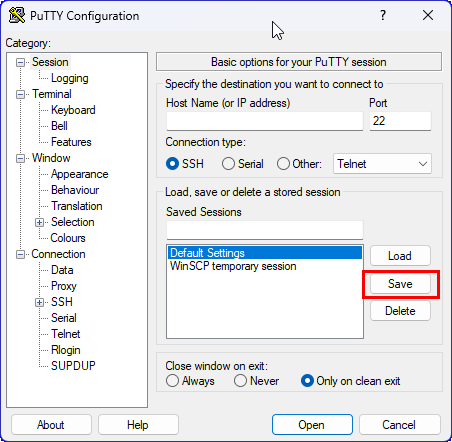This screenshot has width=452, height=442.
Task: Click the question mark help icon
Action: 383,15
